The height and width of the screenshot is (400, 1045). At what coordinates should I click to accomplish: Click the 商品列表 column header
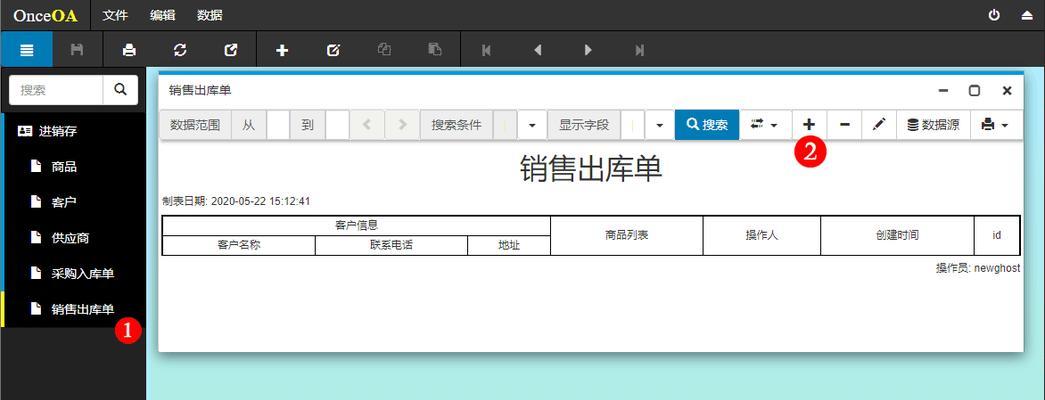click(626, 235)
